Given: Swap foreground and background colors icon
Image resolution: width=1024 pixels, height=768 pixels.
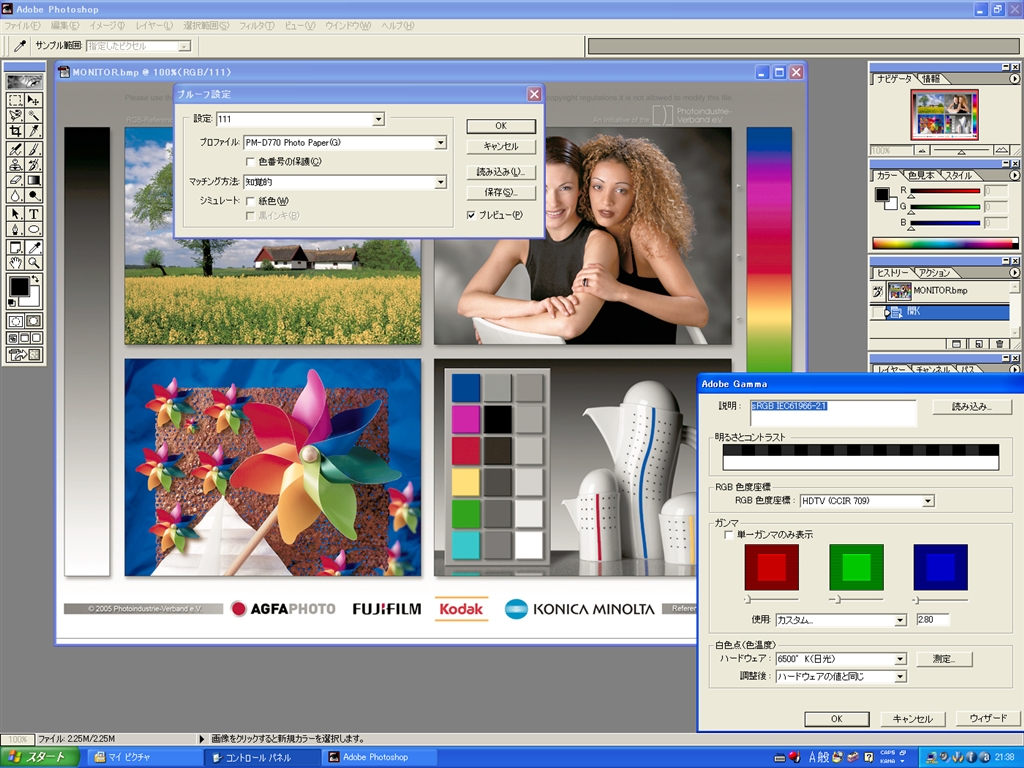Looking at the screenshot, I should (x=35, y=279).
